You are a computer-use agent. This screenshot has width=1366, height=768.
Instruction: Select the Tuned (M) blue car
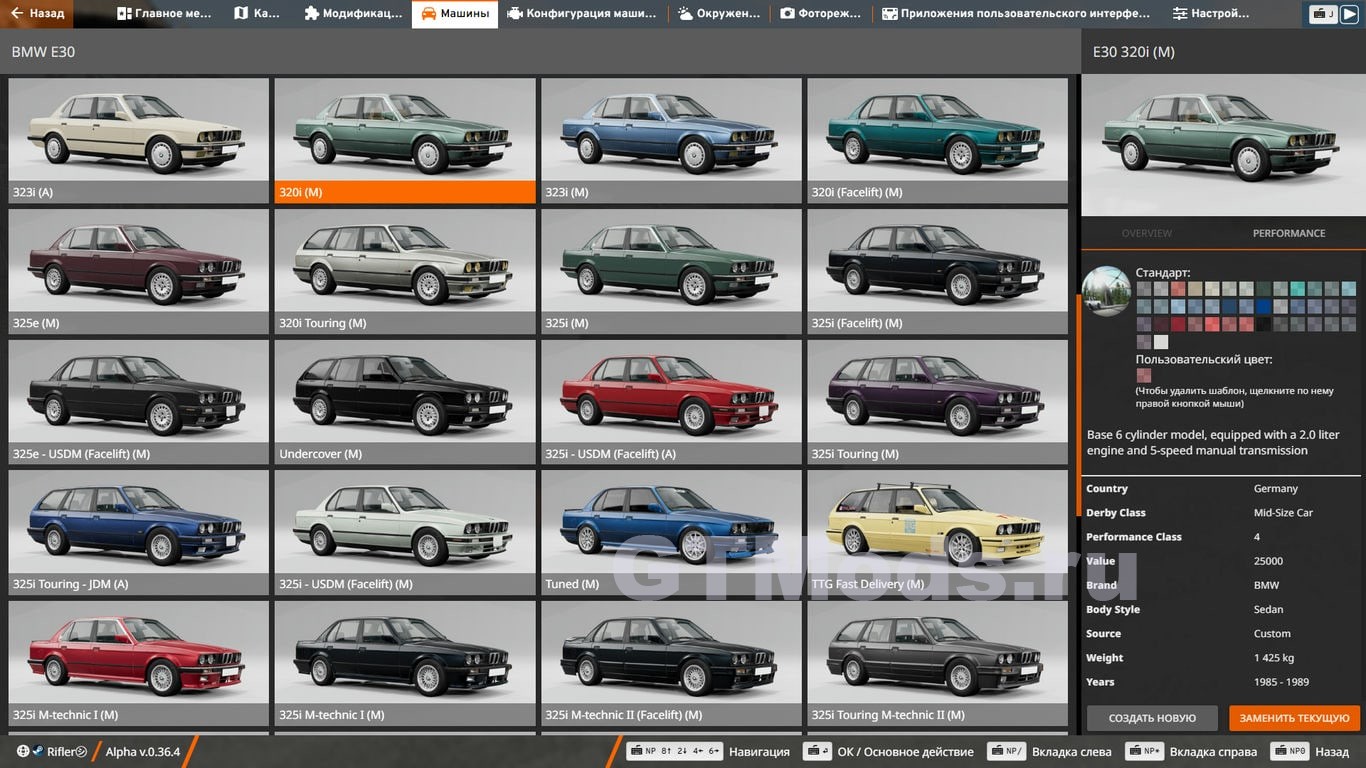tap(671, 532)
